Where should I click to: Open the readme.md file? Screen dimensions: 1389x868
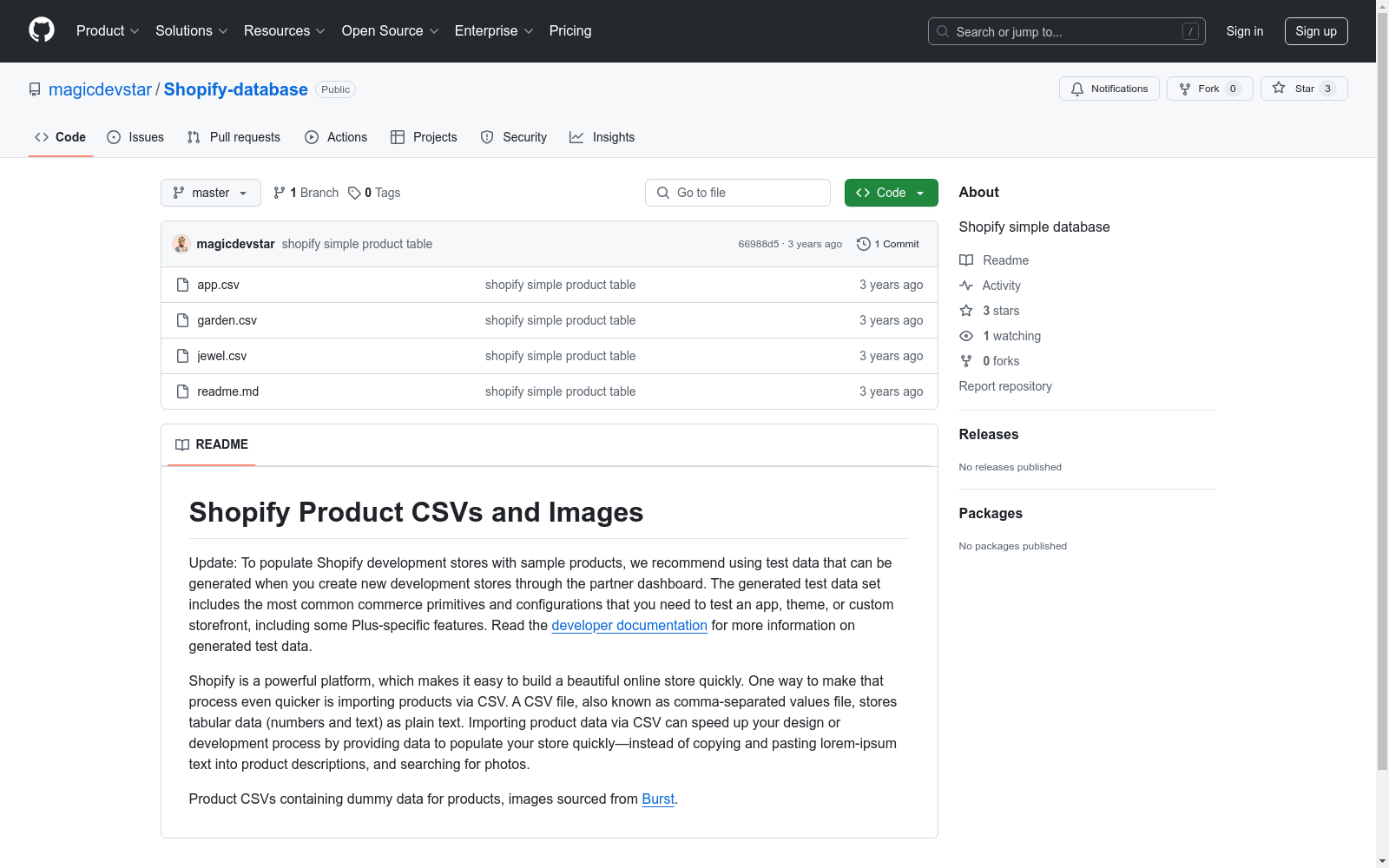point(227,391)
